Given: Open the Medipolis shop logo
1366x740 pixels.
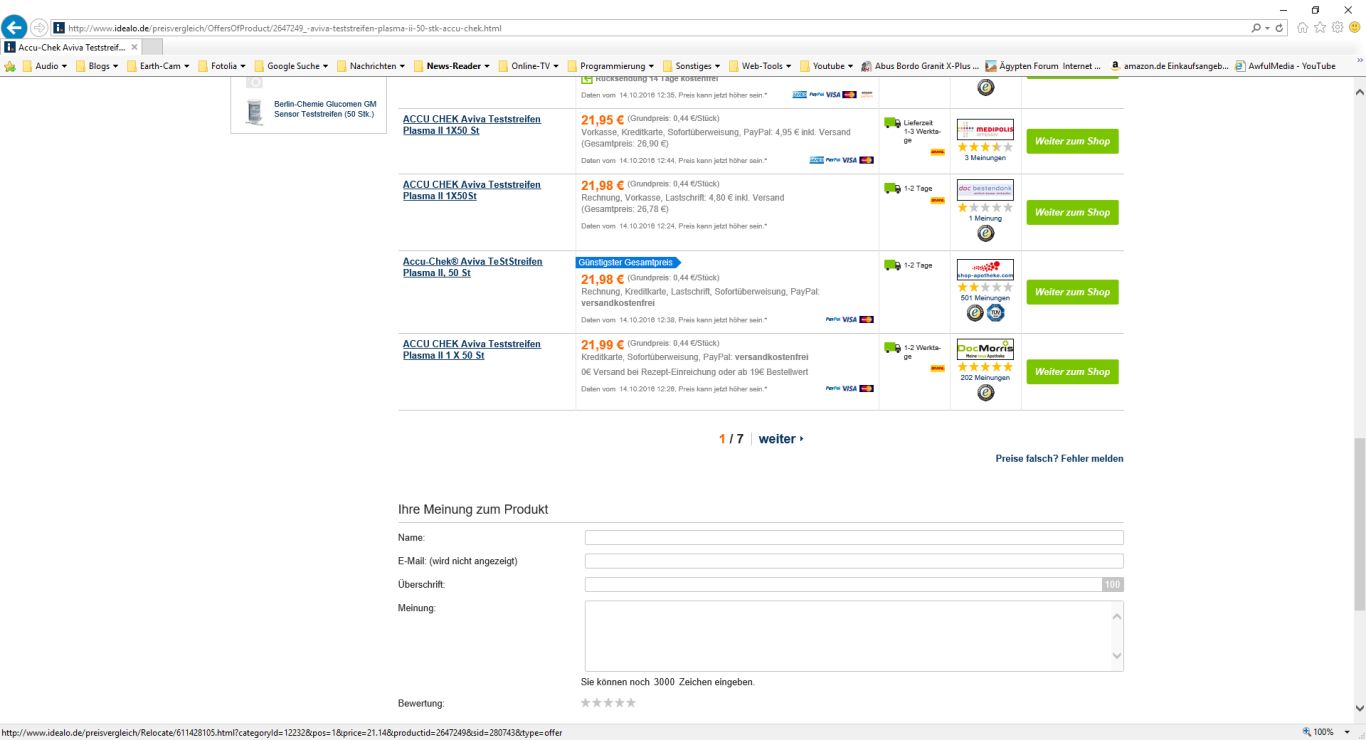Looking at the screenshot, I should pyautogui.click(x=985, y=129).
